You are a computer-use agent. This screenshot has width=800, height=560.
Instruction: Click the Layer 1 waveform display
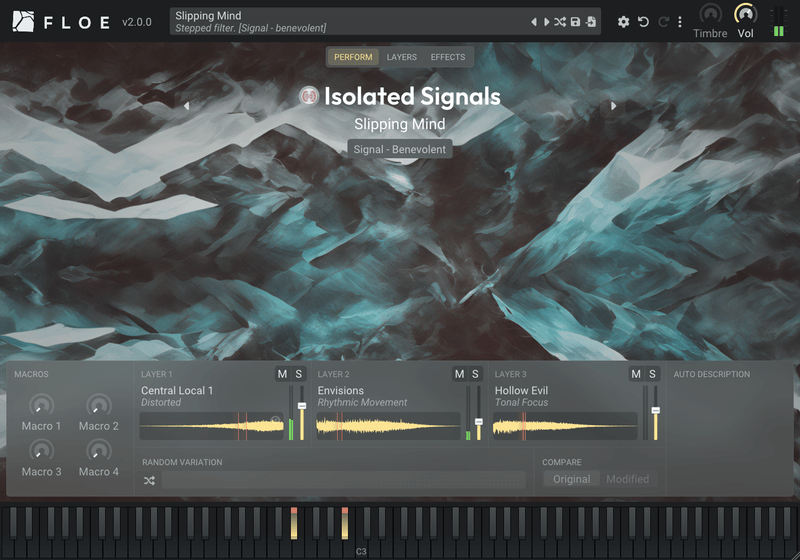click(x=211, y=426)
